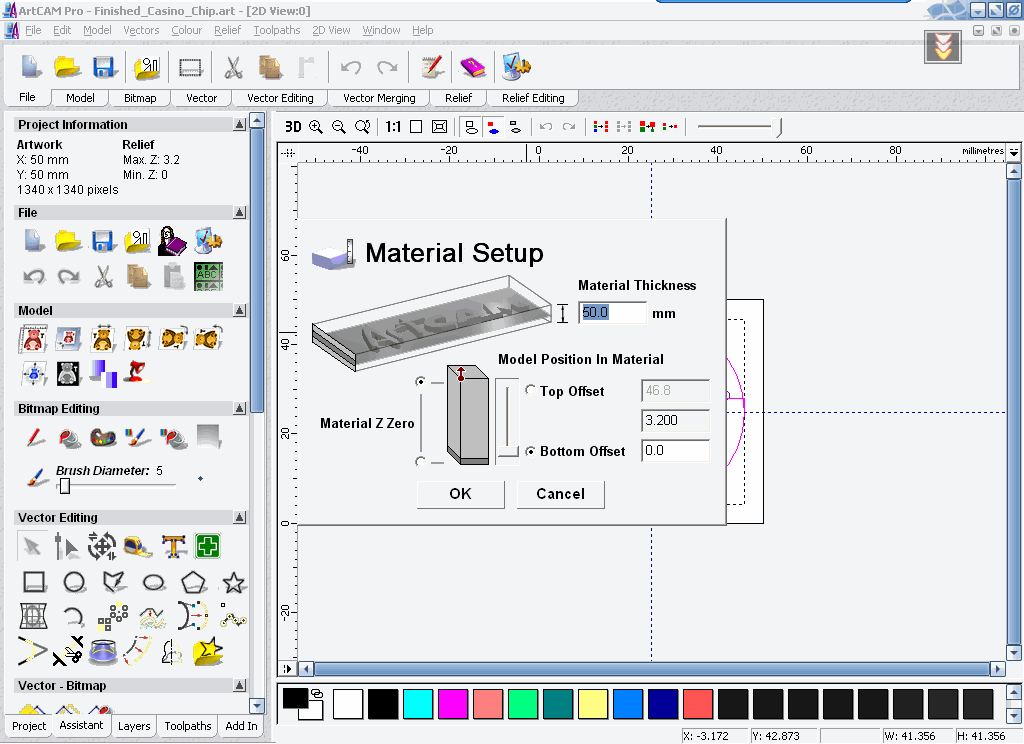The image size is (1024, 744).
Task: Switch to the Layers tab at panel bottom
Action: (x=134, y=726)
